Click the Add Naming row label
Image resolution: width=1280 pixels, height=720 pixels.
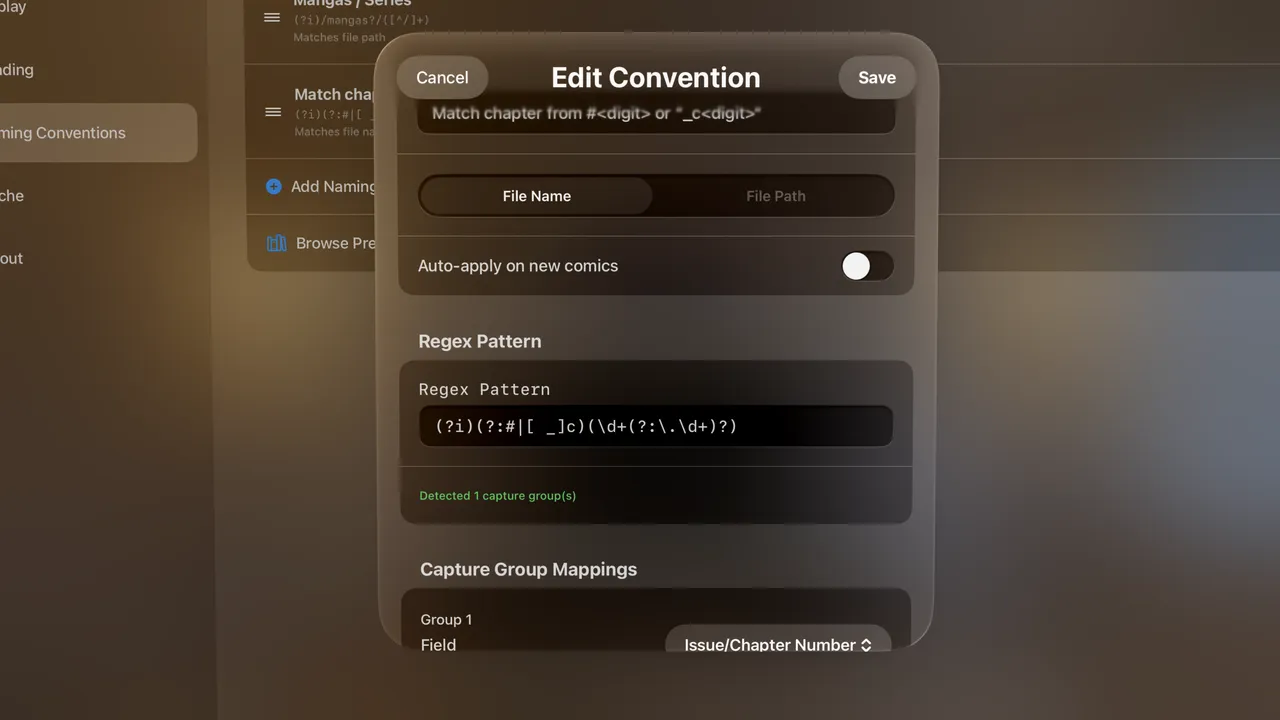(x=333, y=186)
